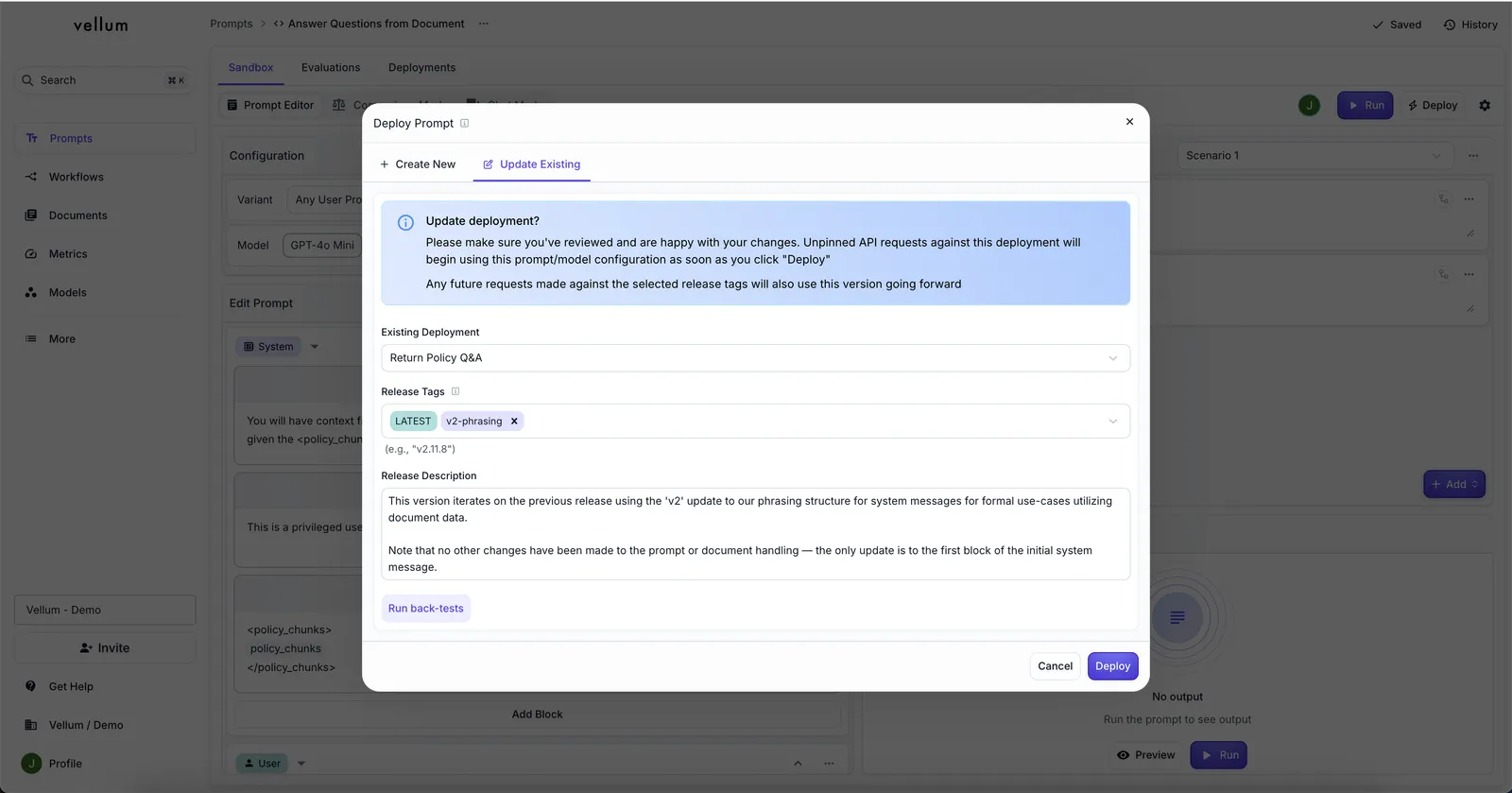
Task: Click the User role badge
Action: tap(262, 764)
